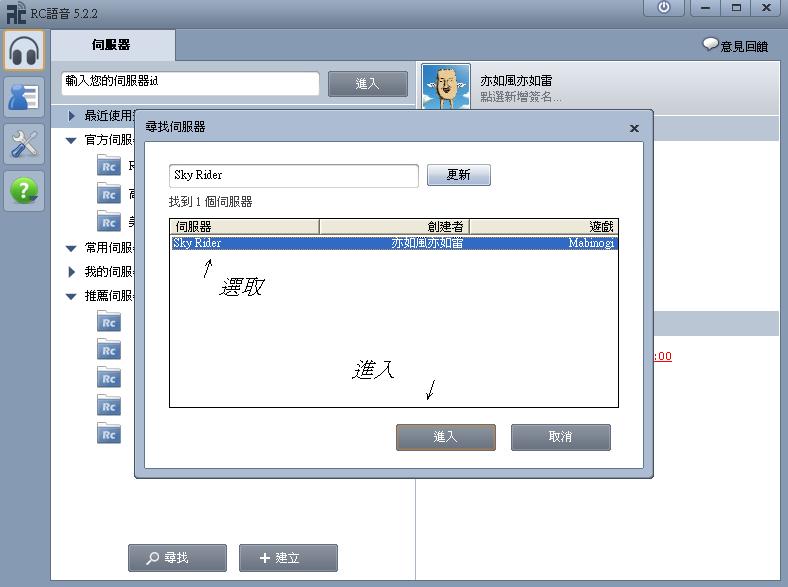The height and width of the screenshot is (587, 788).
Task: Click the 建立 create button
Action: point(288,558)
